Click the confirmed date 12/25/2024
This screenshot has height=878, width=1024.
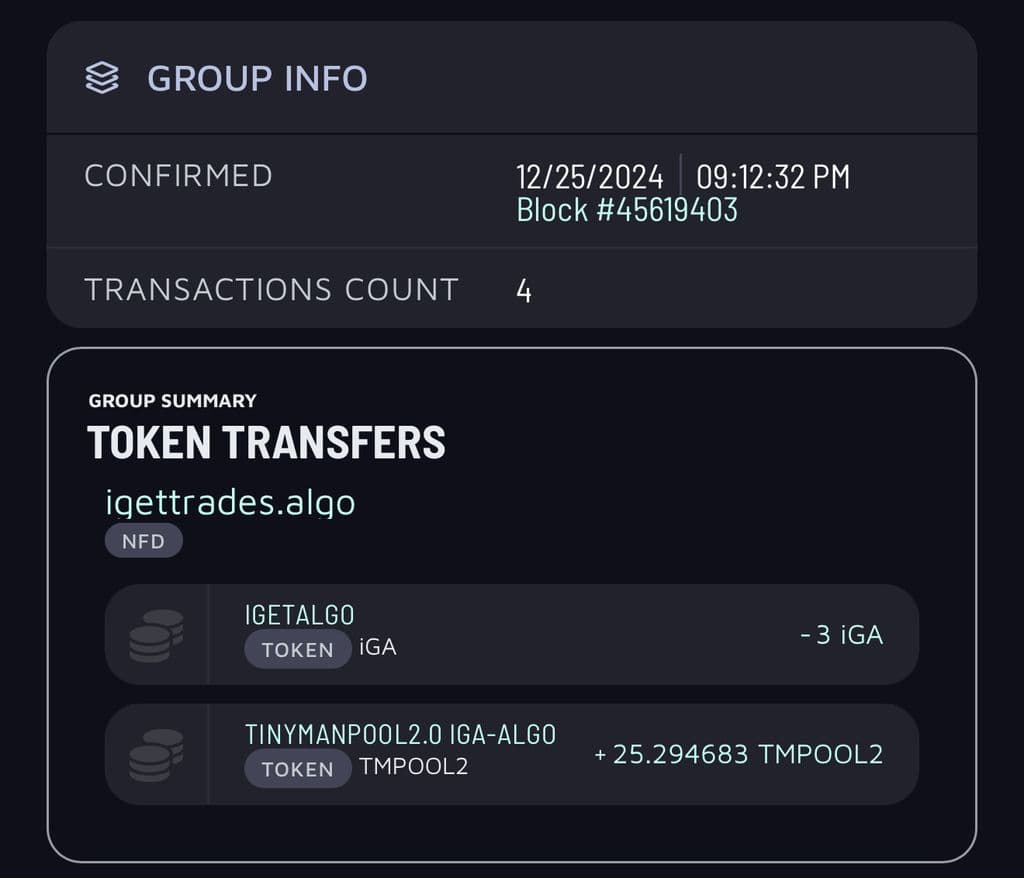(590, 177)
